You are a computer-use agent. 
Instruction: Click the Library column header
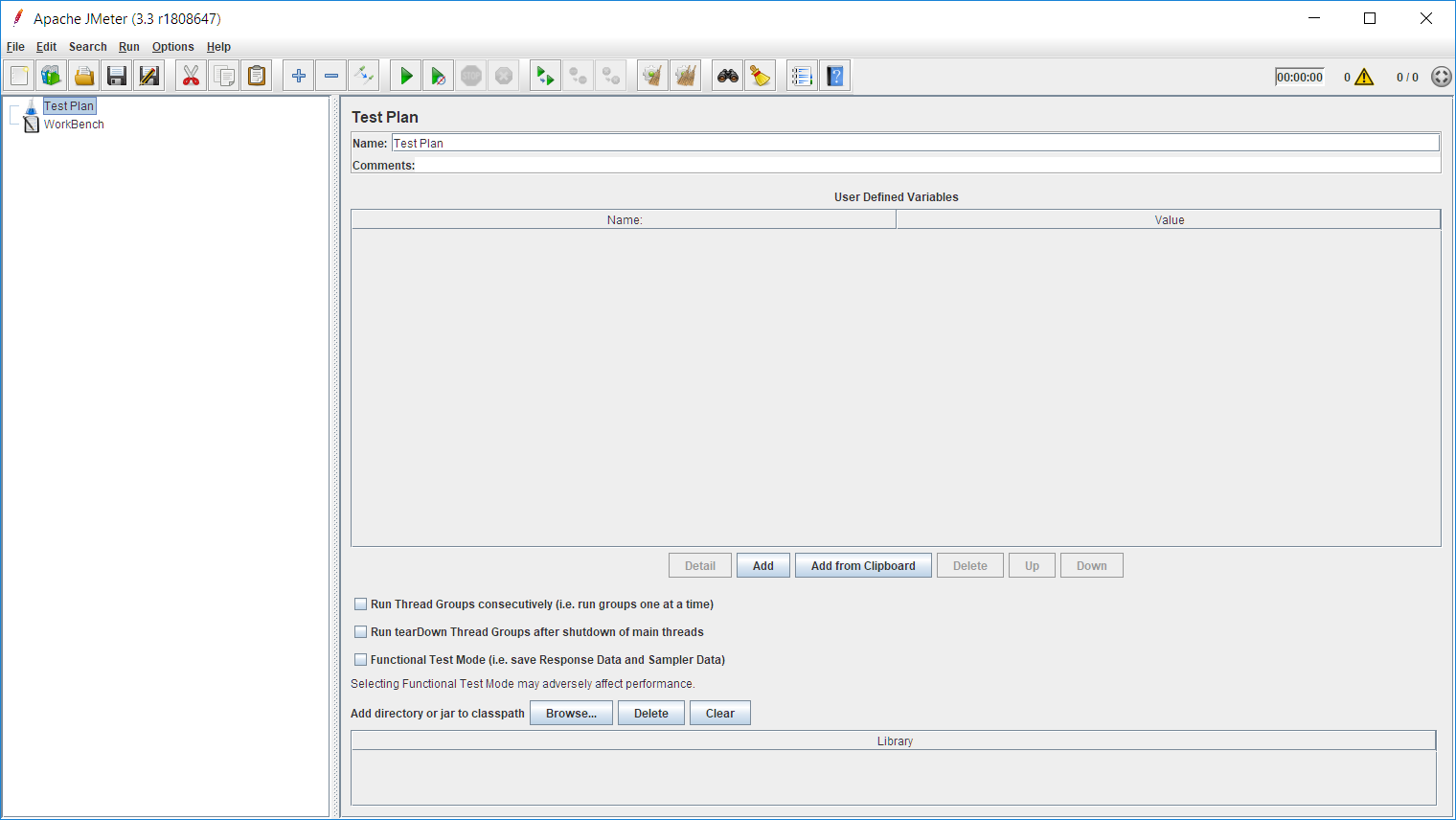[x=894, y=741]
